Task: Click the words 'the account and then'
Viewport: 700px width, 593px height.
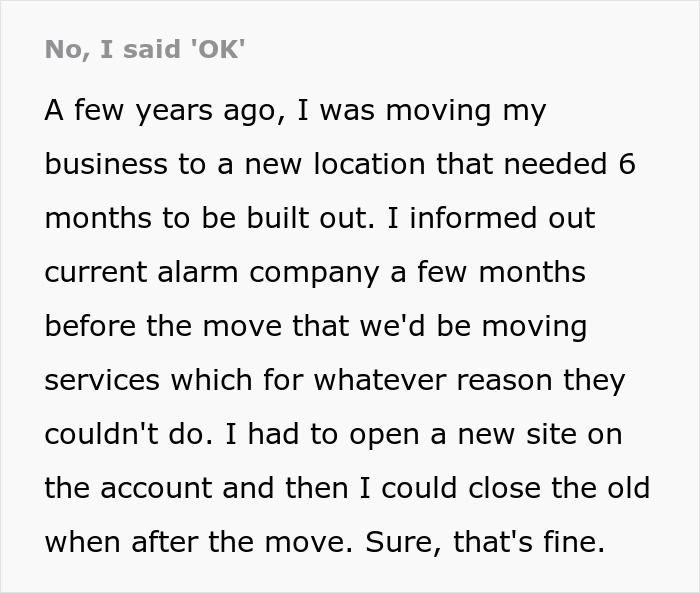Action: pos(196,488)
